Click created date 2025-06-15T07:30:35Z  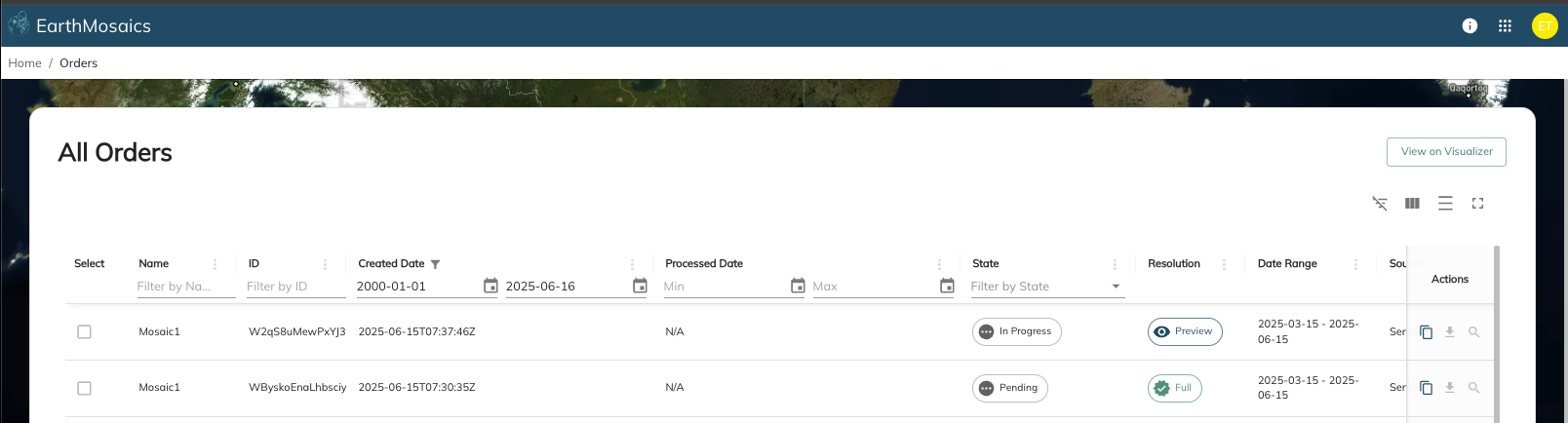click(x=416, y=388)
